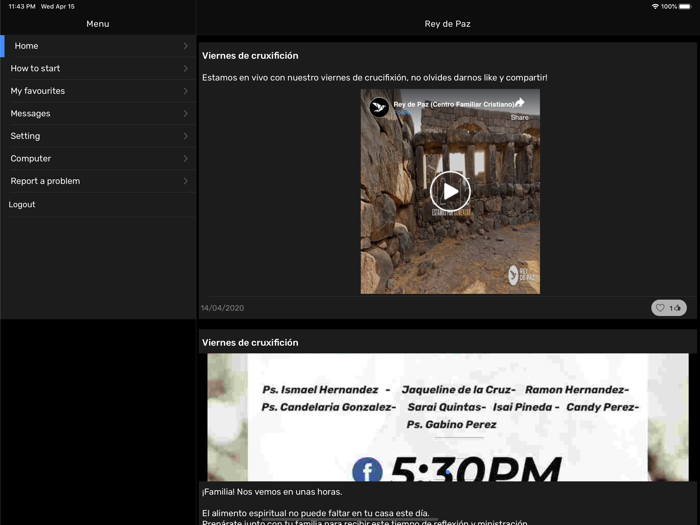Open the 5:30PM event banner image
The height and width of the screenshot is (525, 700).
(x=447, y=417)
